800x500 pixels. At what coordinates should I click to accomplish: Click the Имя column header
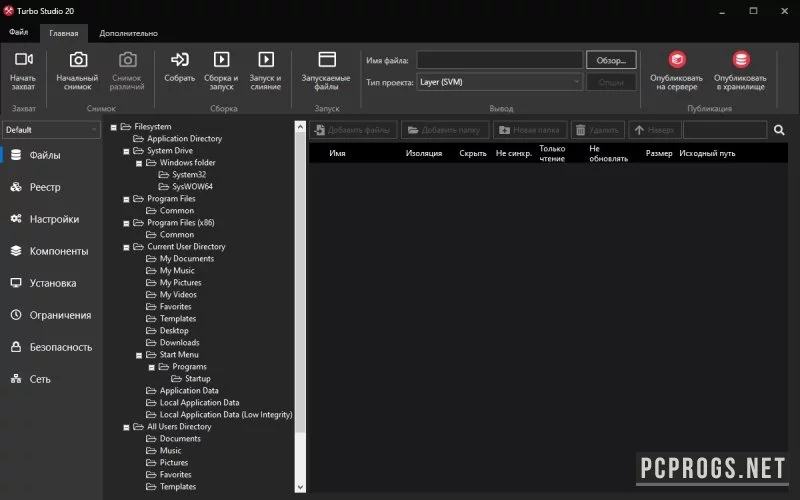[337, 153]
